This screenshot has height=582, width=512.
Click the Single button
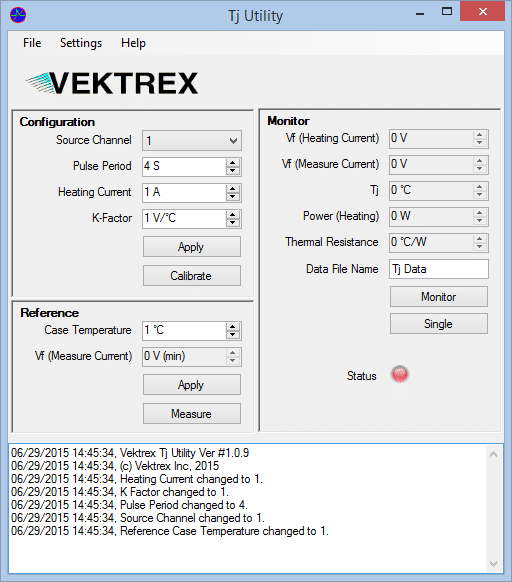click(x=439, y=324)
